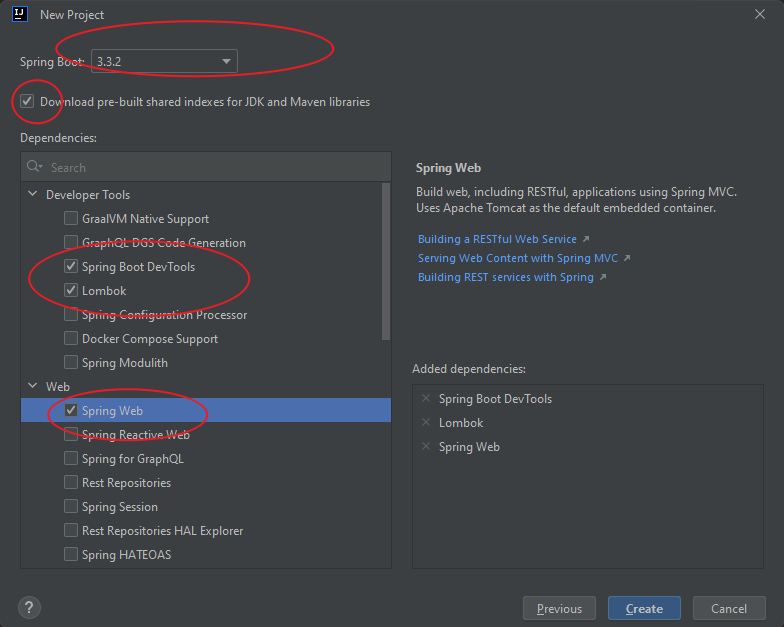Enable Spring Modulith dependency
This screenshot has height=627, width=784.
(71, 362)
